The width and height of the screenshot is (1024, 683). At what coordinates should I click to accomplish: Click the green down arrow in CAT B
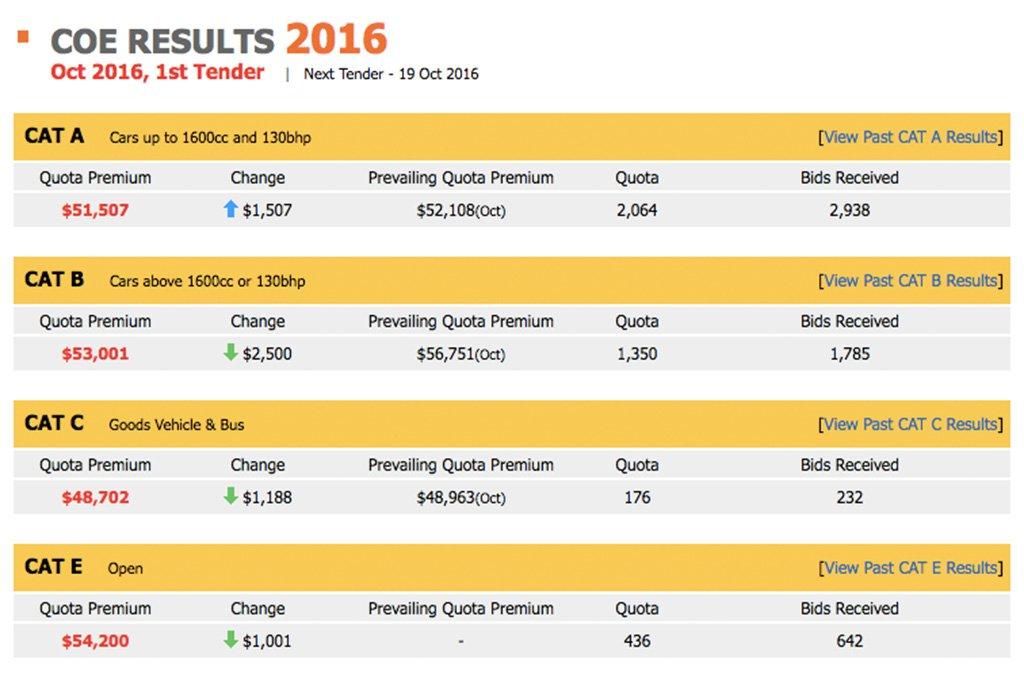tap(231, 352)
